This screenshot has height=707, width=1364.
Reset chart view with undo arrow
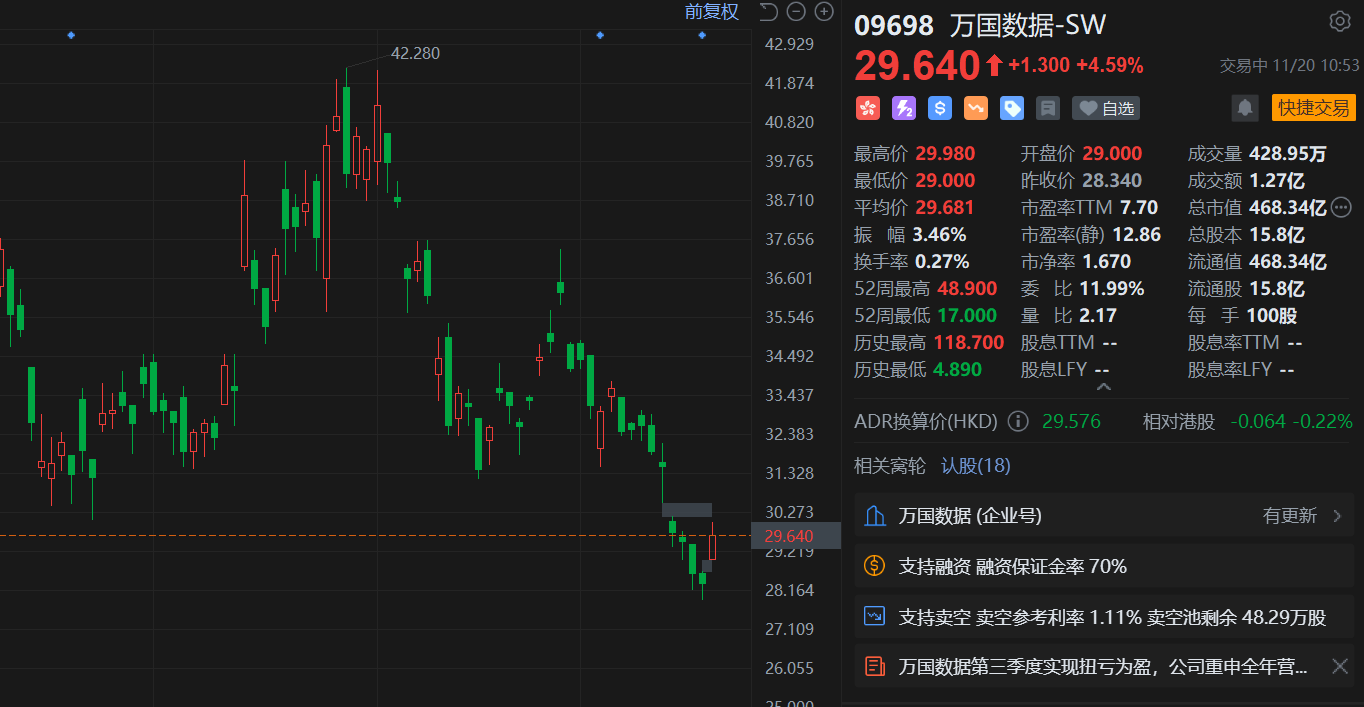click(768, 12)
